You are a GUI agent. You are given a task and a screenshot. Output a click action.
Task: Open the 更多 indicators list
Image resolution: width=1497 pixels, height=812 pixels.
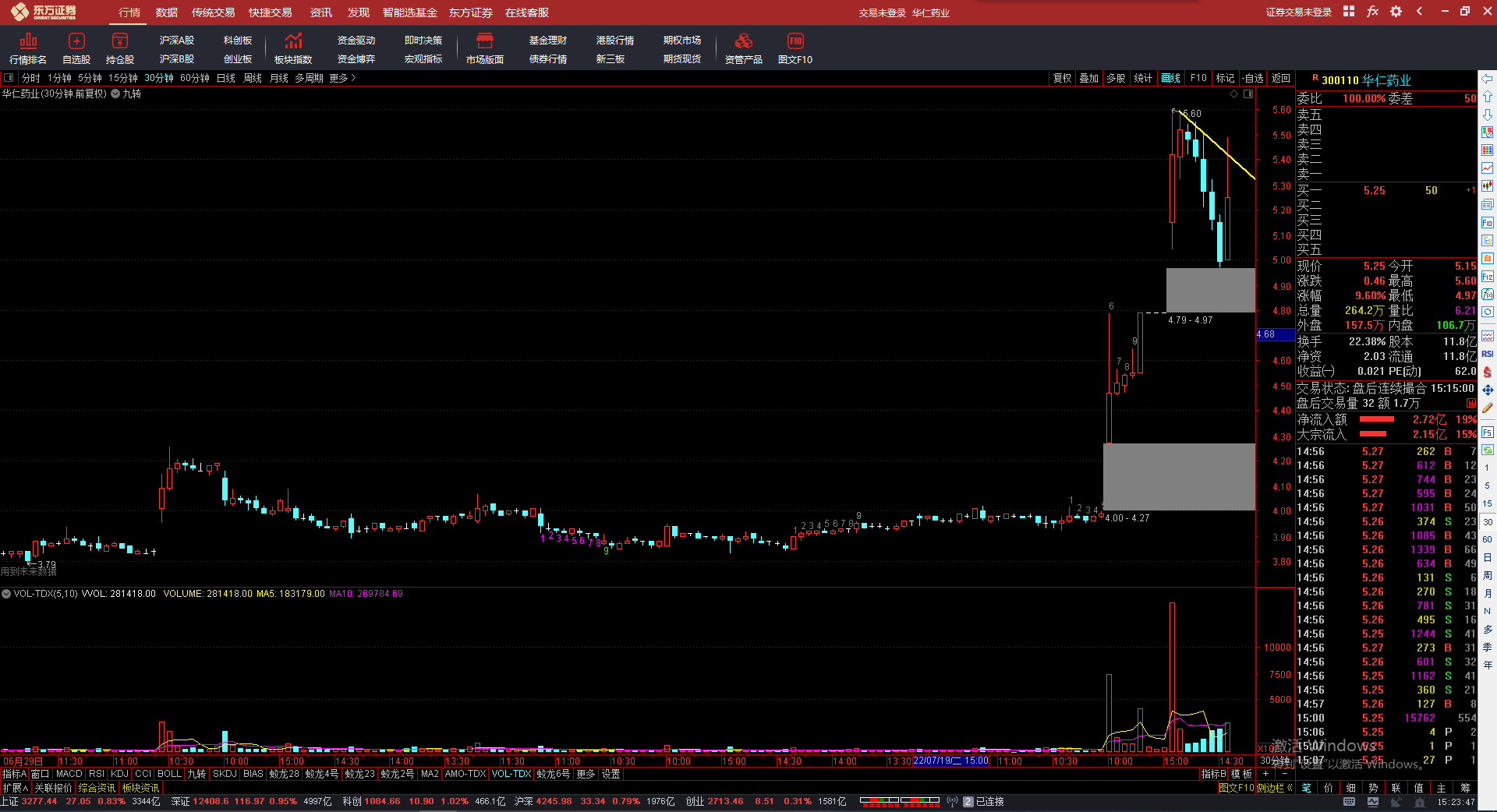click(x=586, y=774)
